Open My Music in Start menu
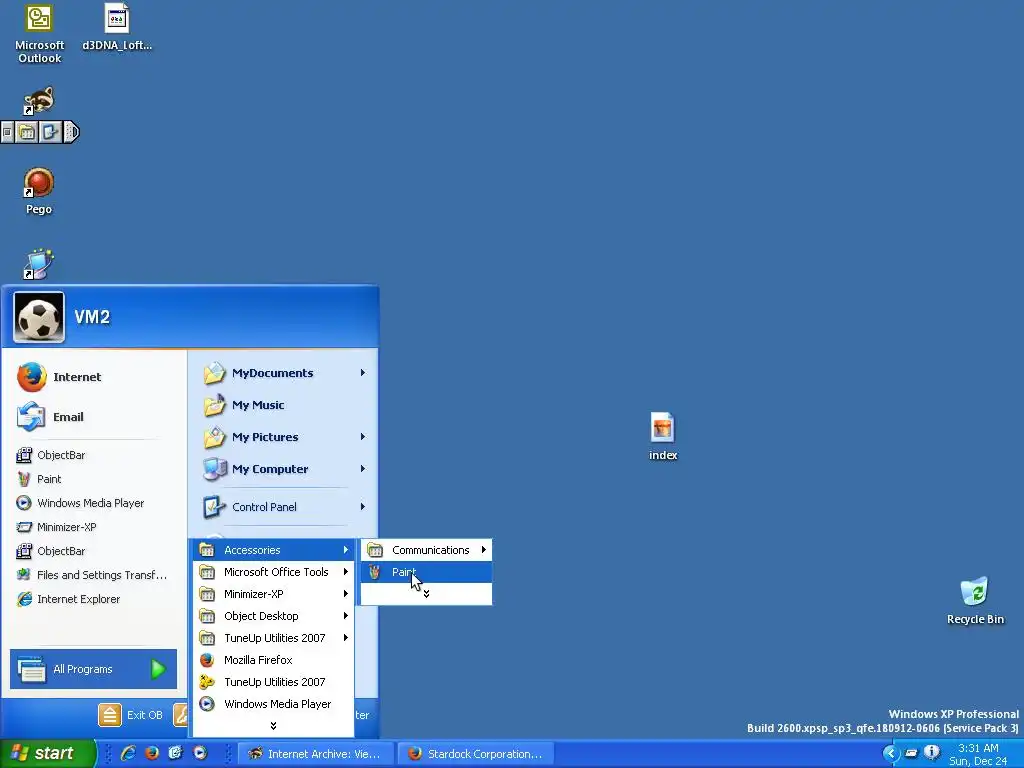This screenshot has width=1024, height=768. 282,405
